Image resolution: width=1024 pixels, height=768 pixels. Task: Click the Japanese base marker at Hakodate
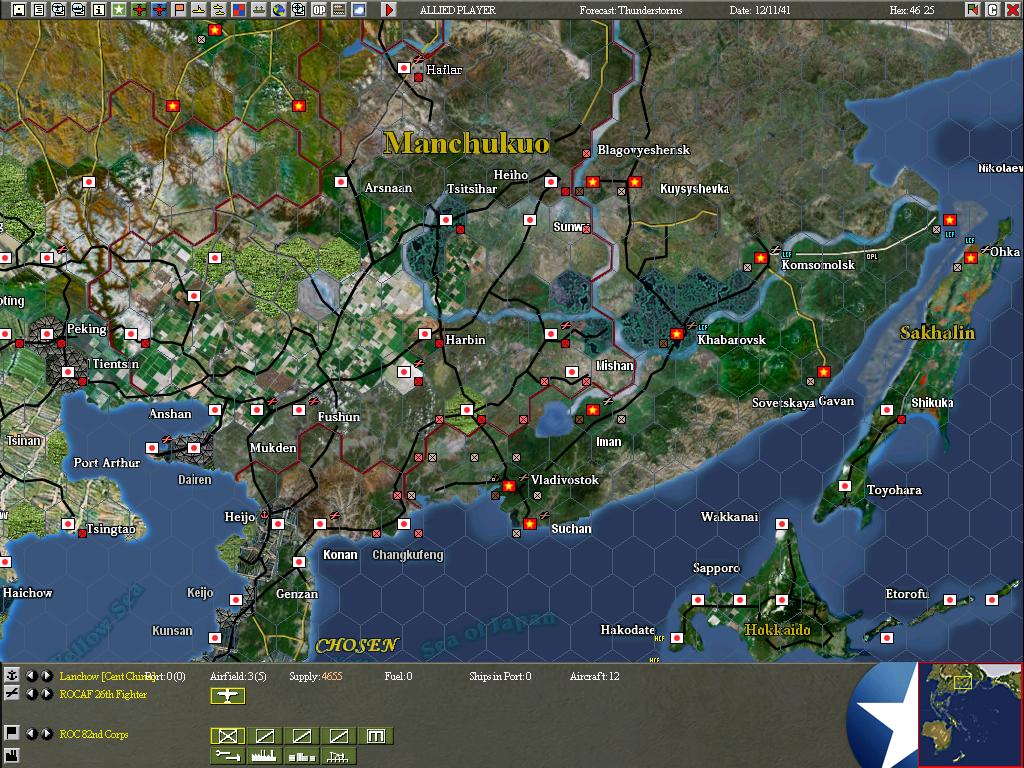click(677, 638)
